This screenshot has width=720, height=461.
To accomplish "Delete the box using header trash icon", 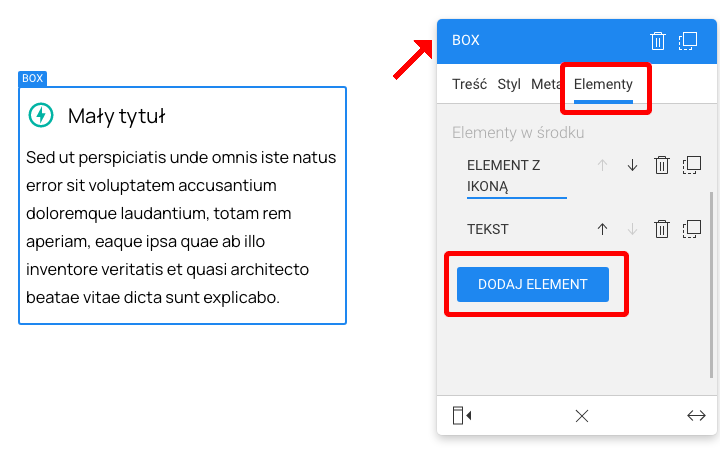I will click(x=657, y=41).
